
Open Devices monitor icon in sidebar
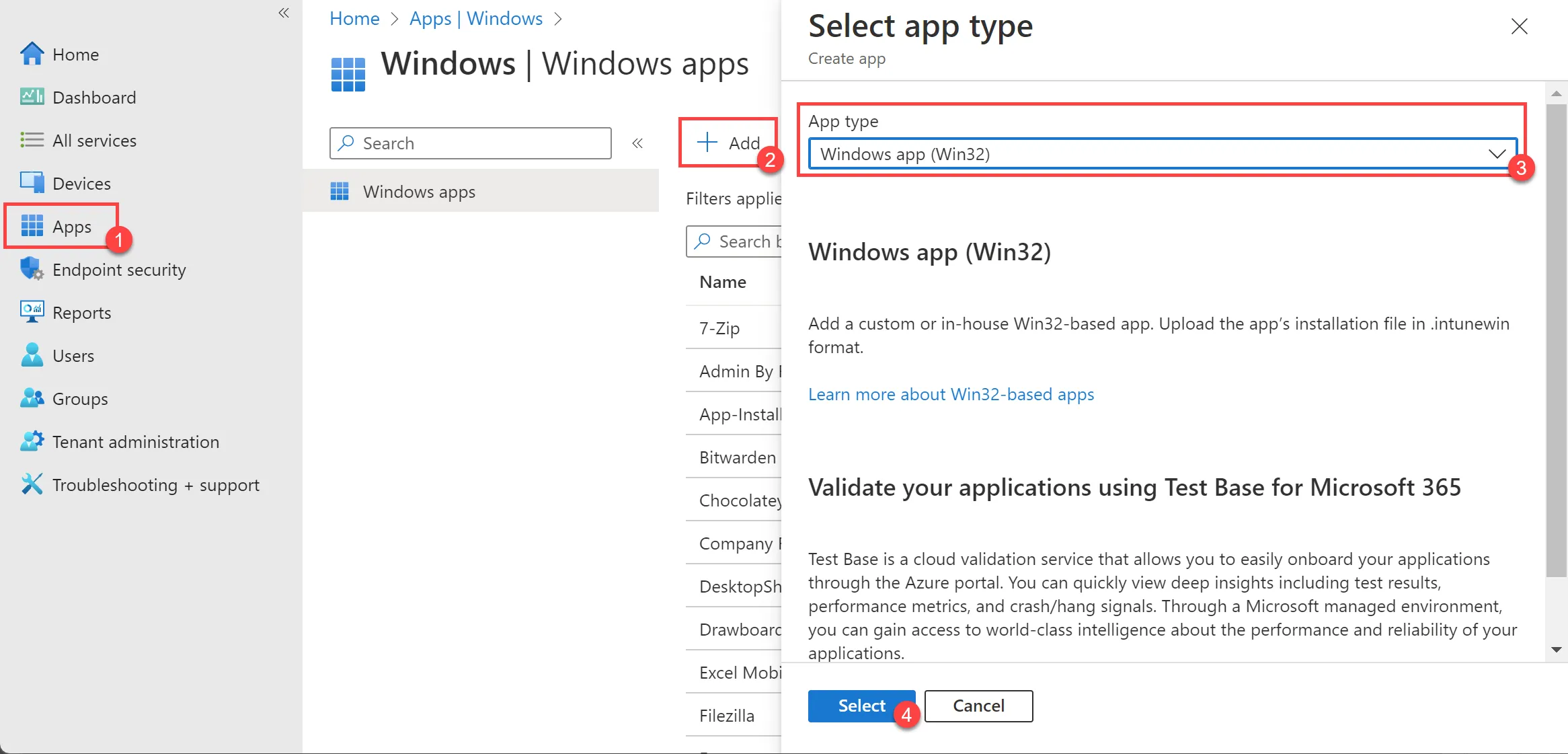32,182
